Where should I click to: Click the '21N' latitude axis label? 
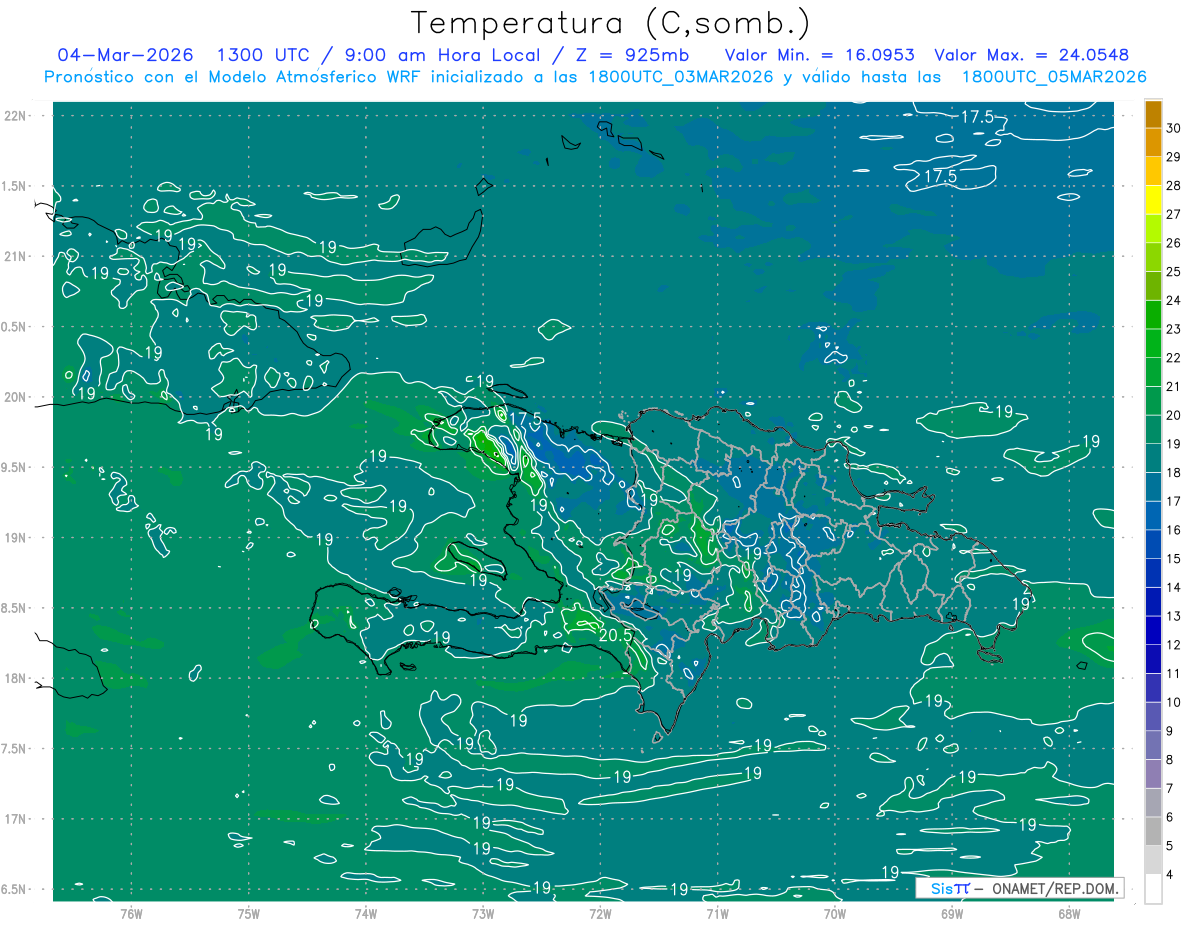coord(17,256)
